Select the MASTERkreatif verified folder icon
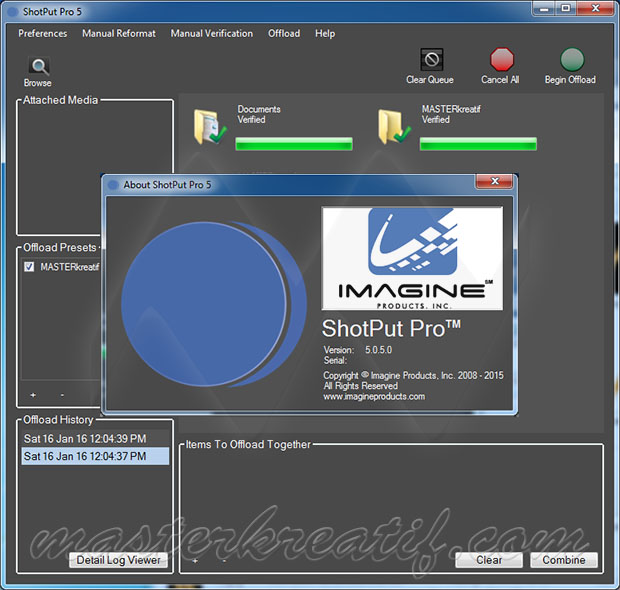This screenshot has width=620, height=590. tap(394, 127)
